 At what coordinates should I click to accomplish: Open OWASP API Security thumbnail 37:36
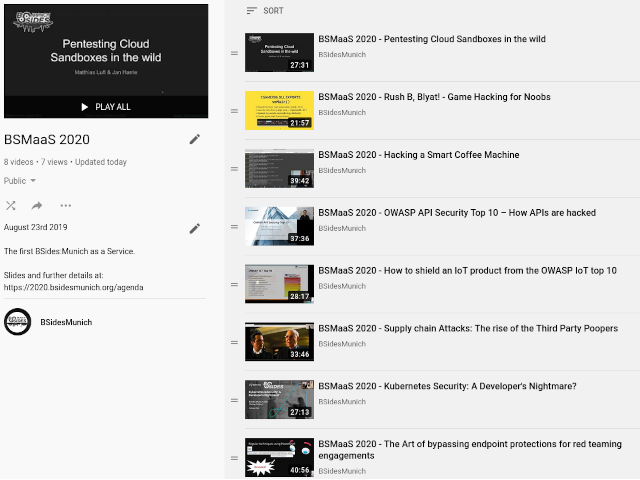(280, 226)
